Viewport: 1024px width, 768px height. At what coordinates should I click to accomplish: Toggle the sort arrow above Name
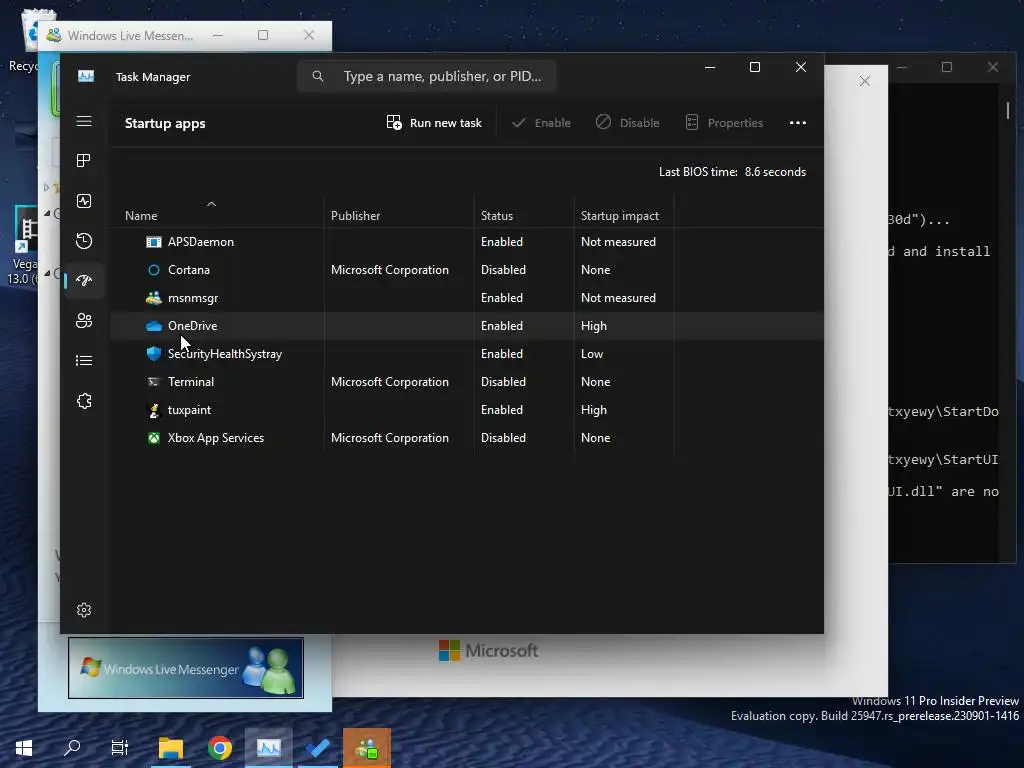211,204
